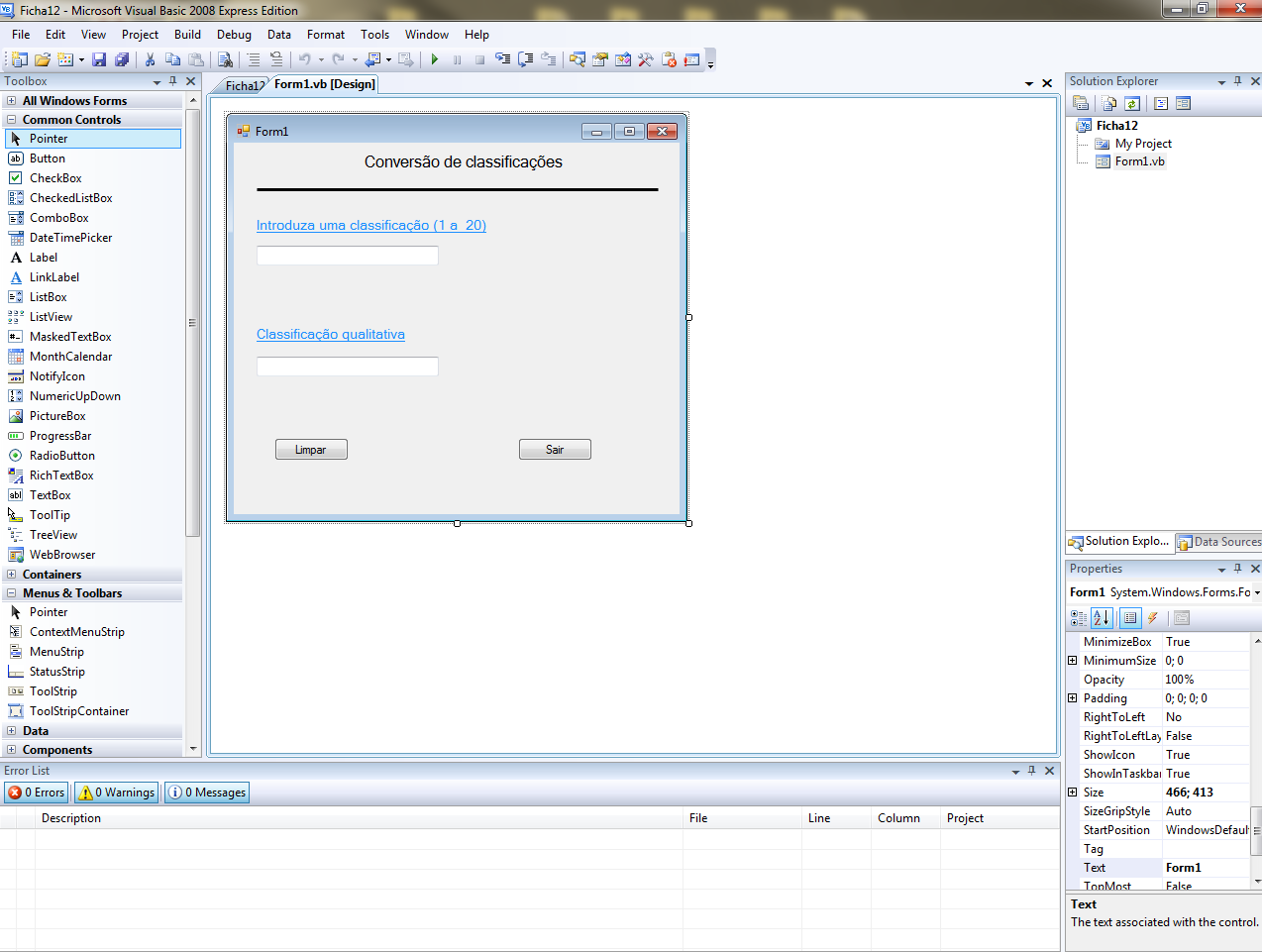Screen dimensions: 1262x952
Task: Click the View Code icon in Solution Explorer
Action: tap(1161, 103)
